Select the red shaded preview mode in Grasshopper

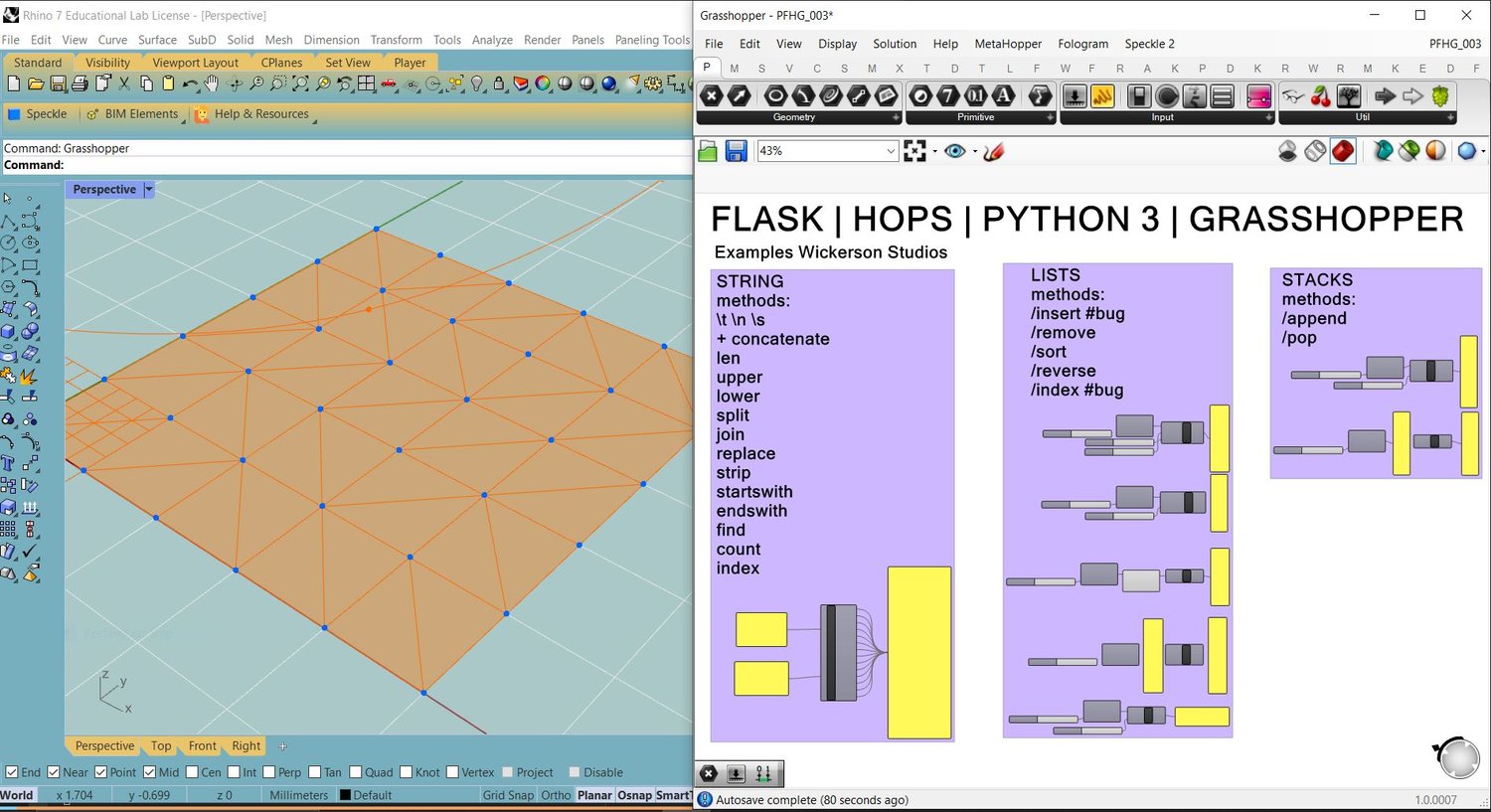(1343, 151)
